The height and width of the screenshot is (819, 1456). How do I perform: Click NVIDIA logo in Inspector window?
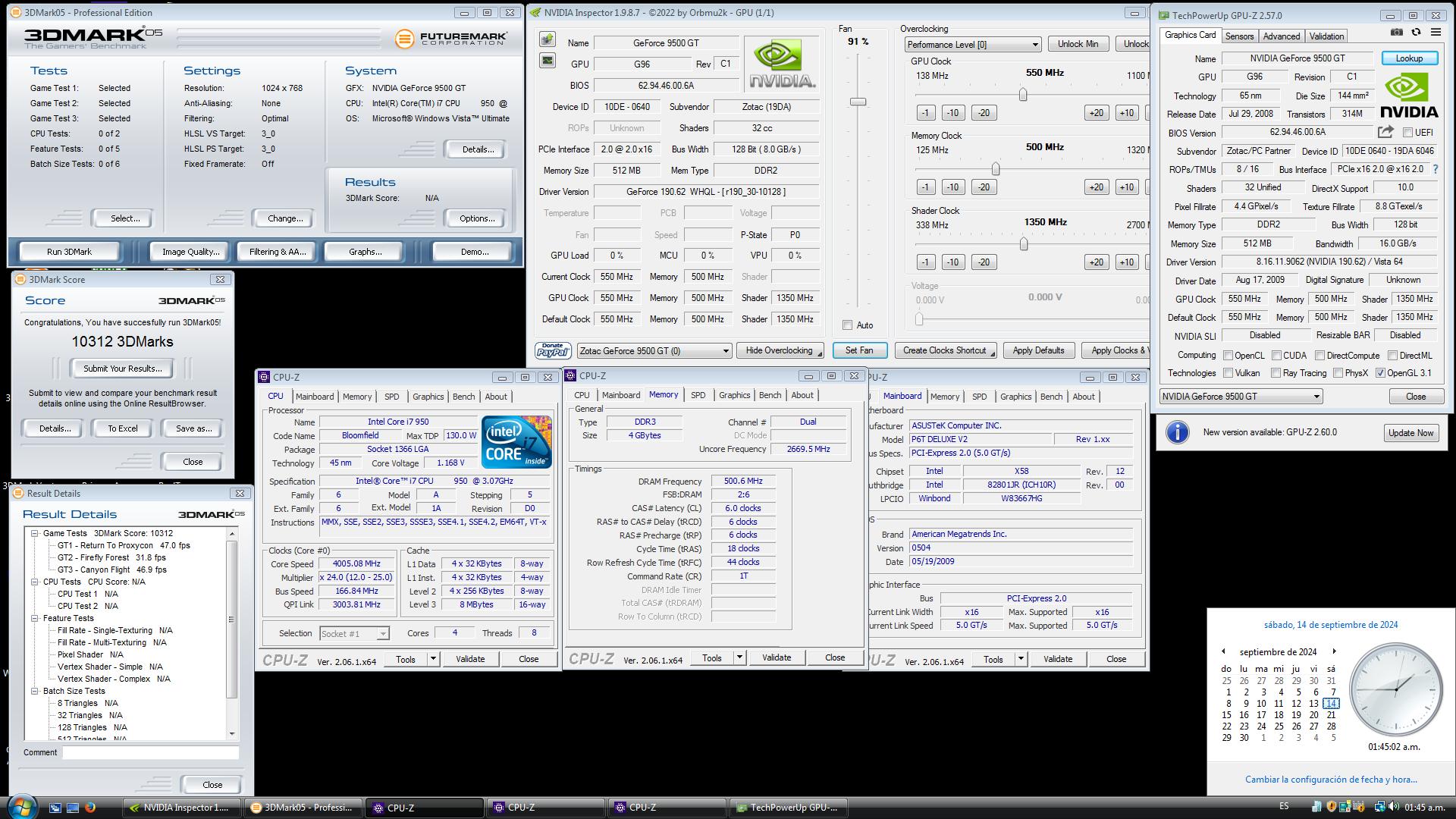pyautogui.click(x=782, y=65)
